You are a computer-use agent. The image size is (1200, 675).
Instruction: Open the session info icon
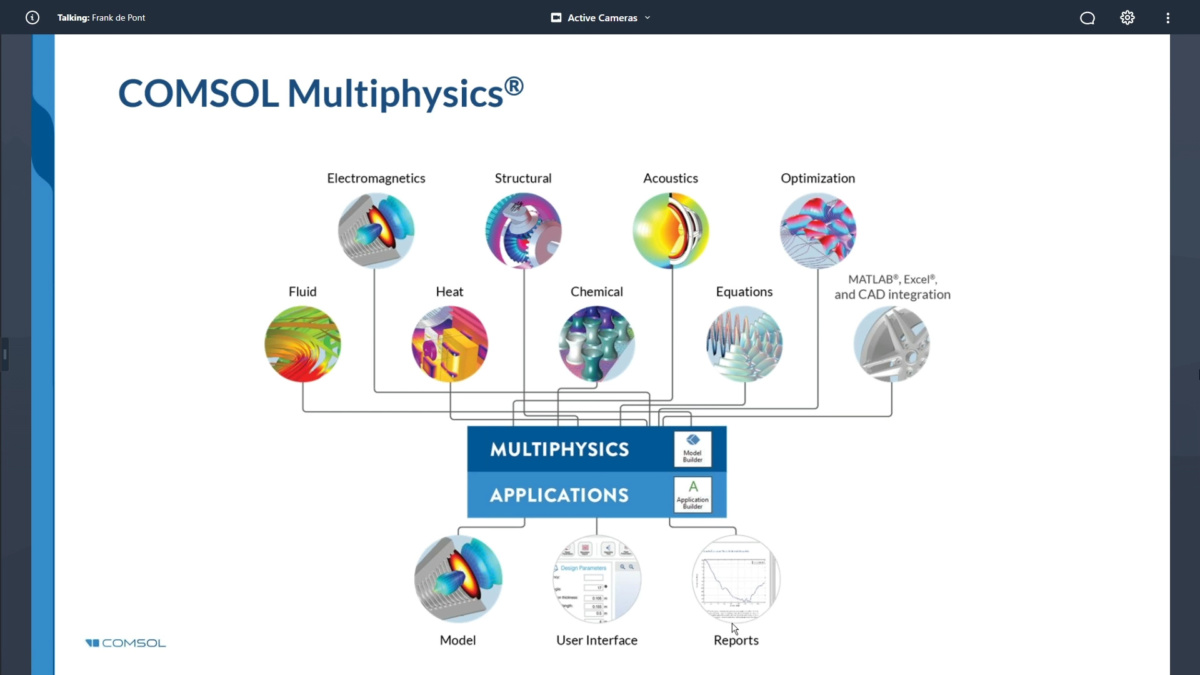(x=32, y=17)
